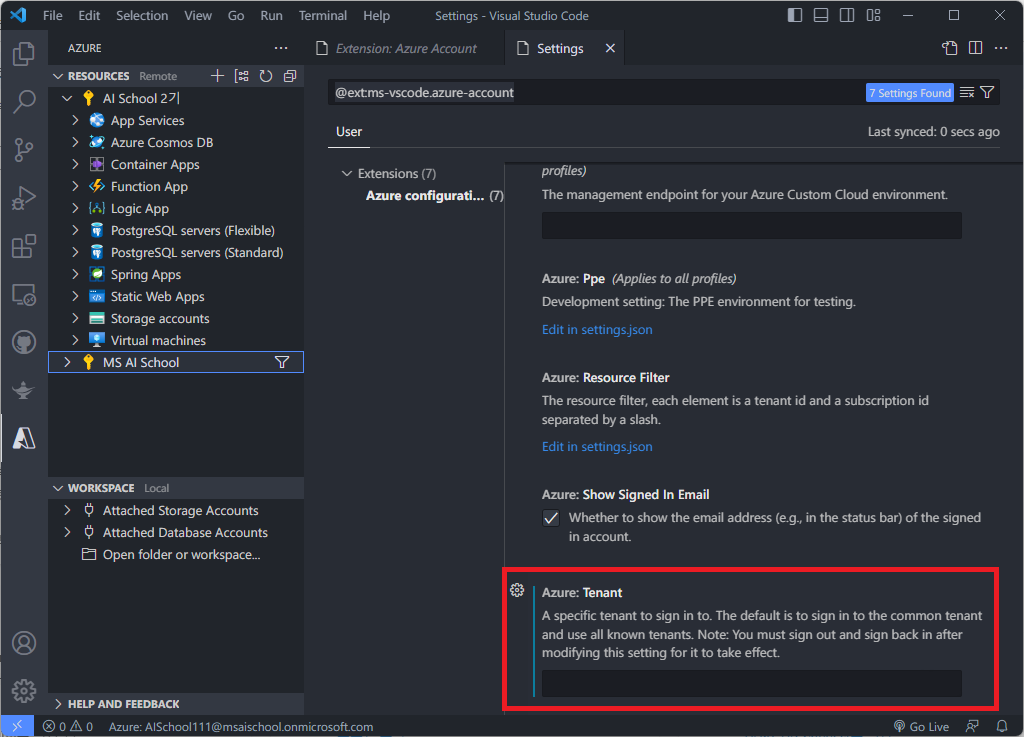Viewport: 1024px width, 737px height.
Task: Click Azure signed-in account in status bar
Action: [x=241, y=726]
